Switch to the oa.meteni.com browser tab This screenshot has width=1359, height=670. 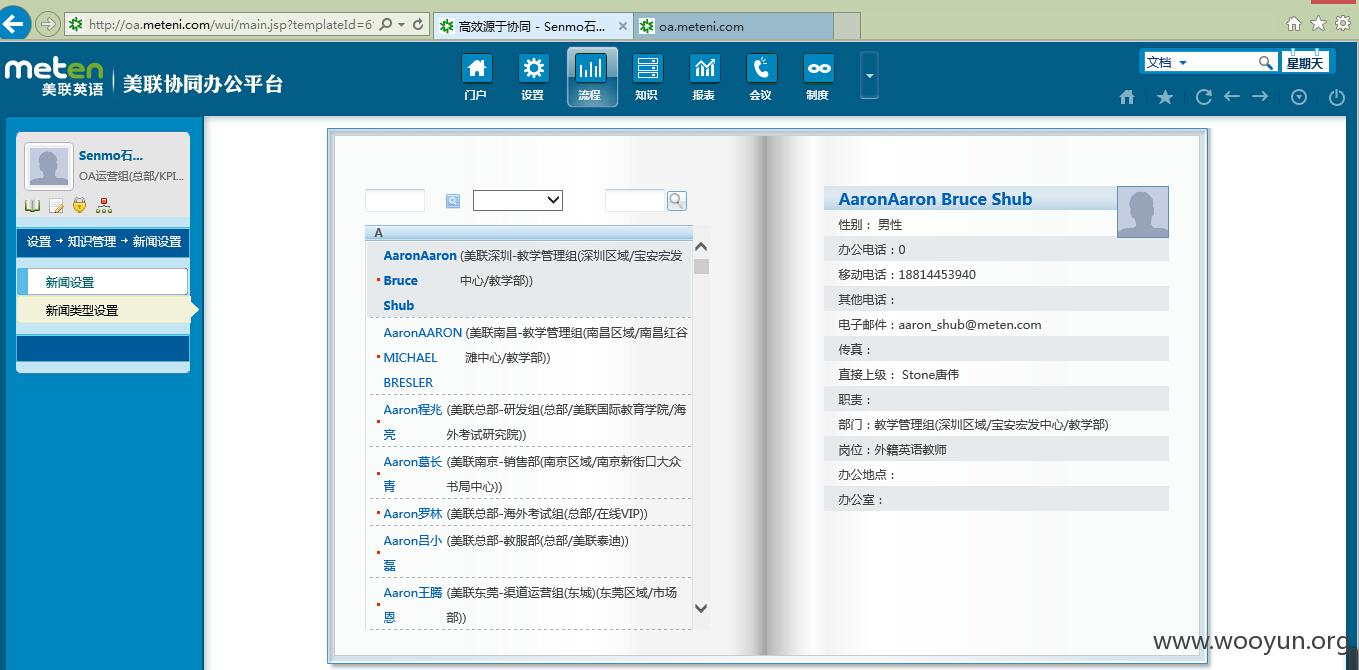pos(734,26)
